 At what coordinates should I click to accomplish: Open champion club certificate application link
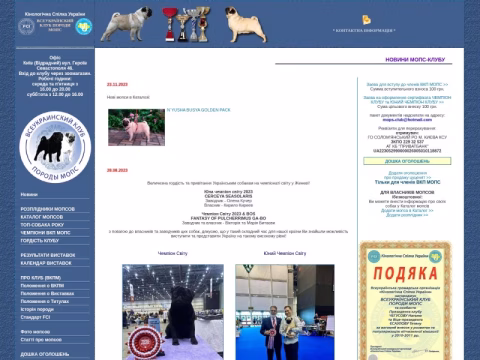point(407,100)
